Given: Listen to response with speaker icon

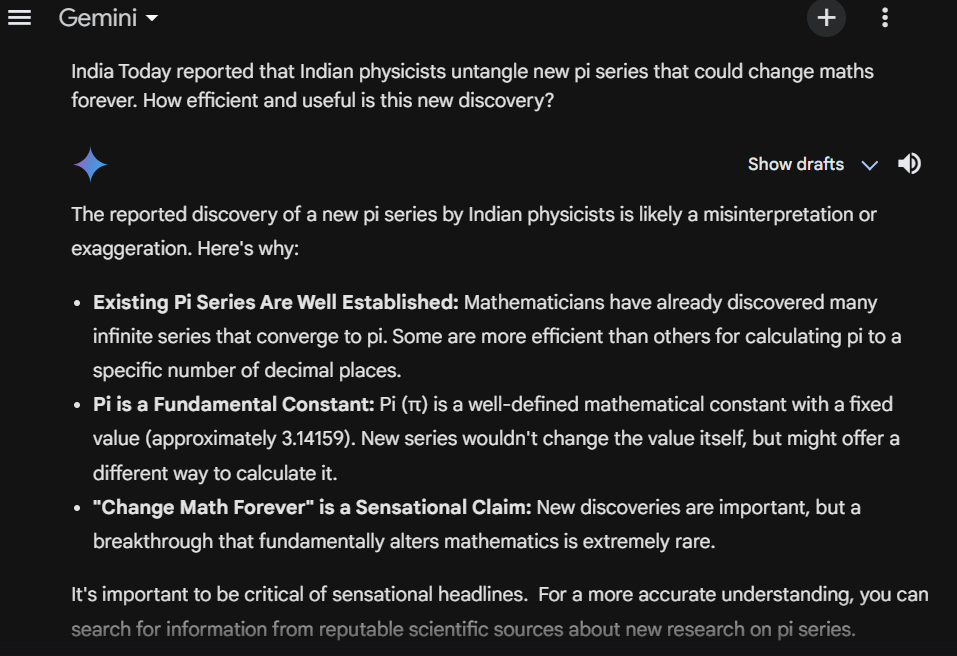Looking at the screenshot, I should [909, 164].
